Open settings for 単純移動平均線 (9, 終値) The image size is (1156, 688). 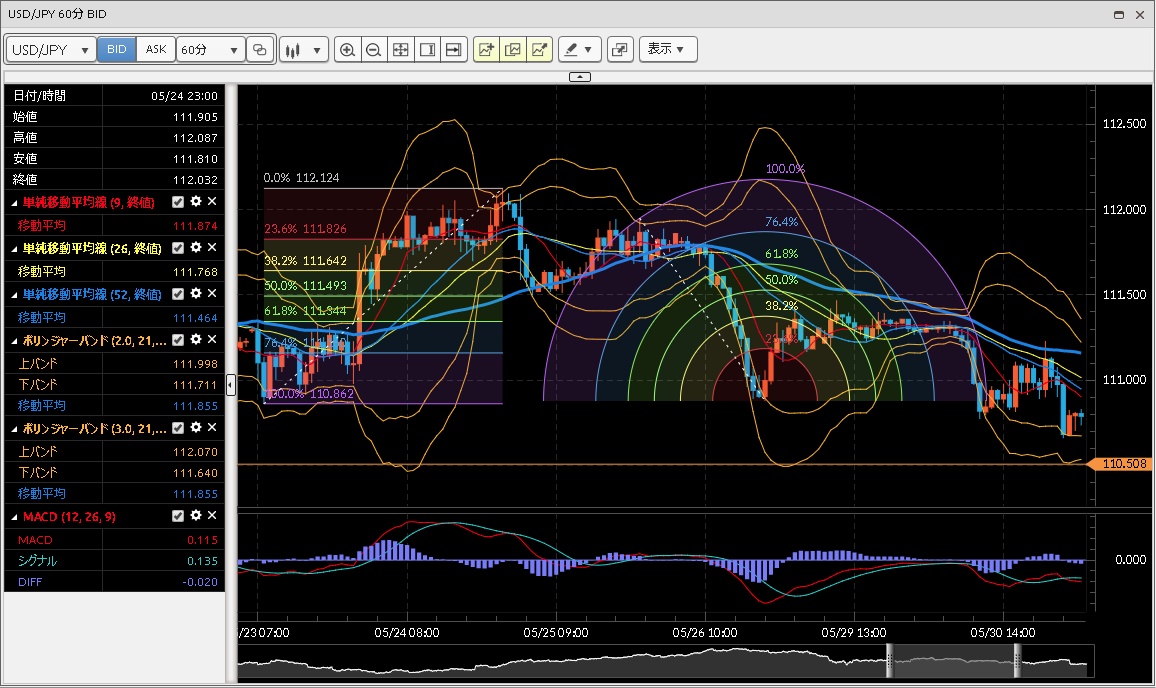point(195,201)
